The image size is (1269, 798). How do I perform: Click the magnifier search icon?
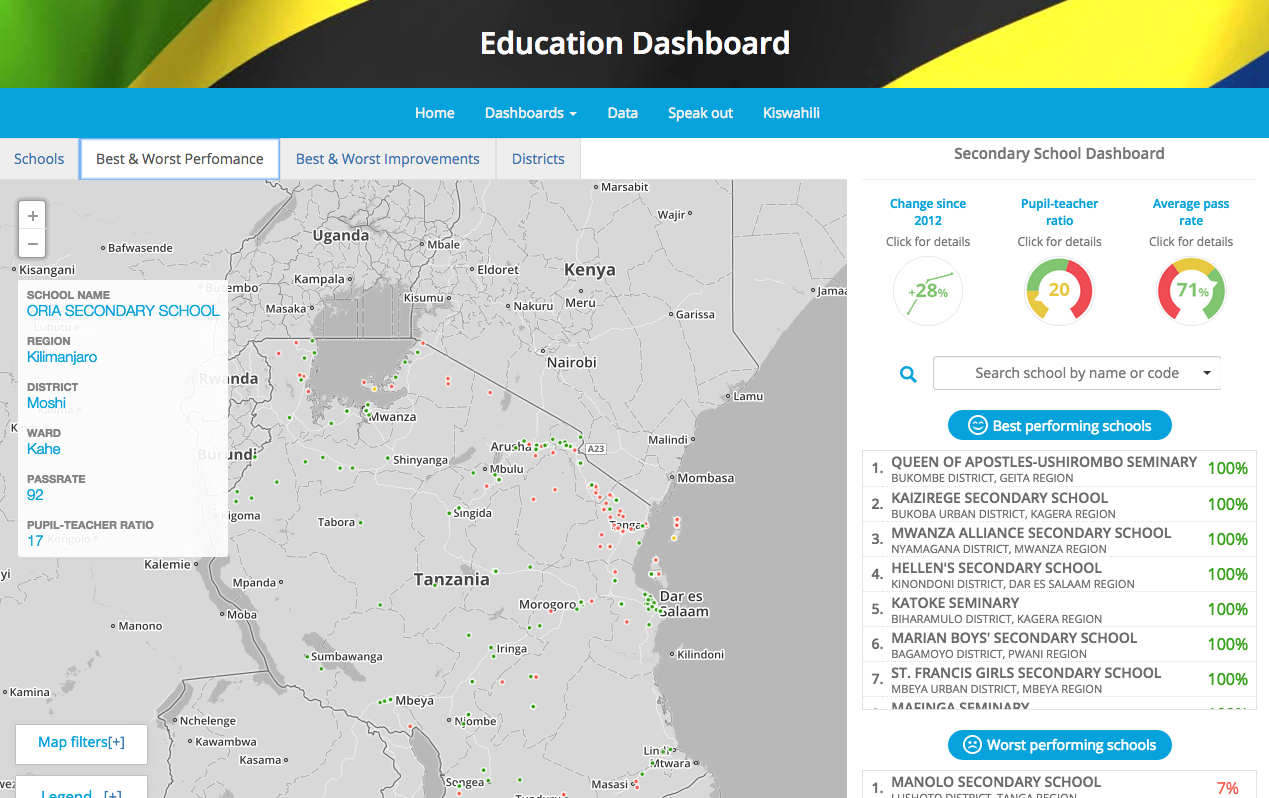point(908,374)
